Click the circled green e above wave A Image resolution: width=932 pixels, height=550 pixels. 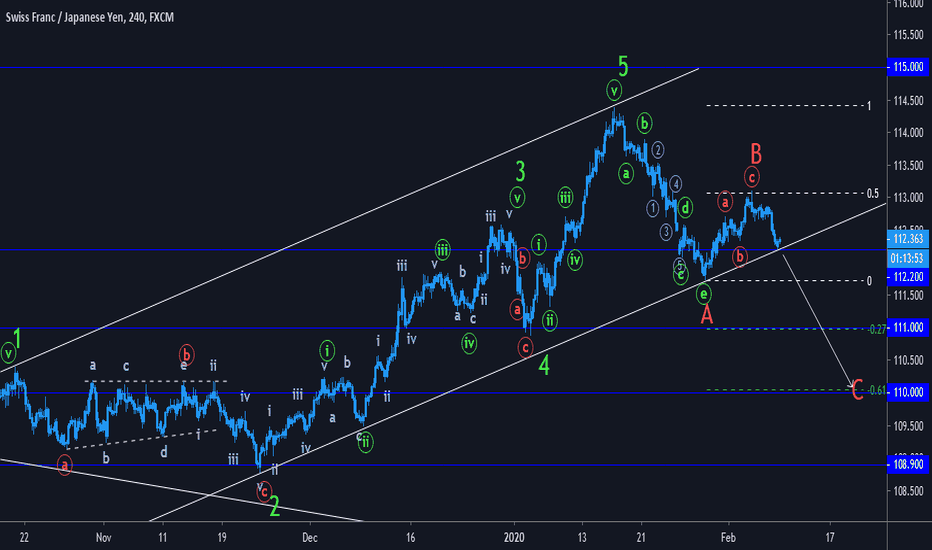704,294
